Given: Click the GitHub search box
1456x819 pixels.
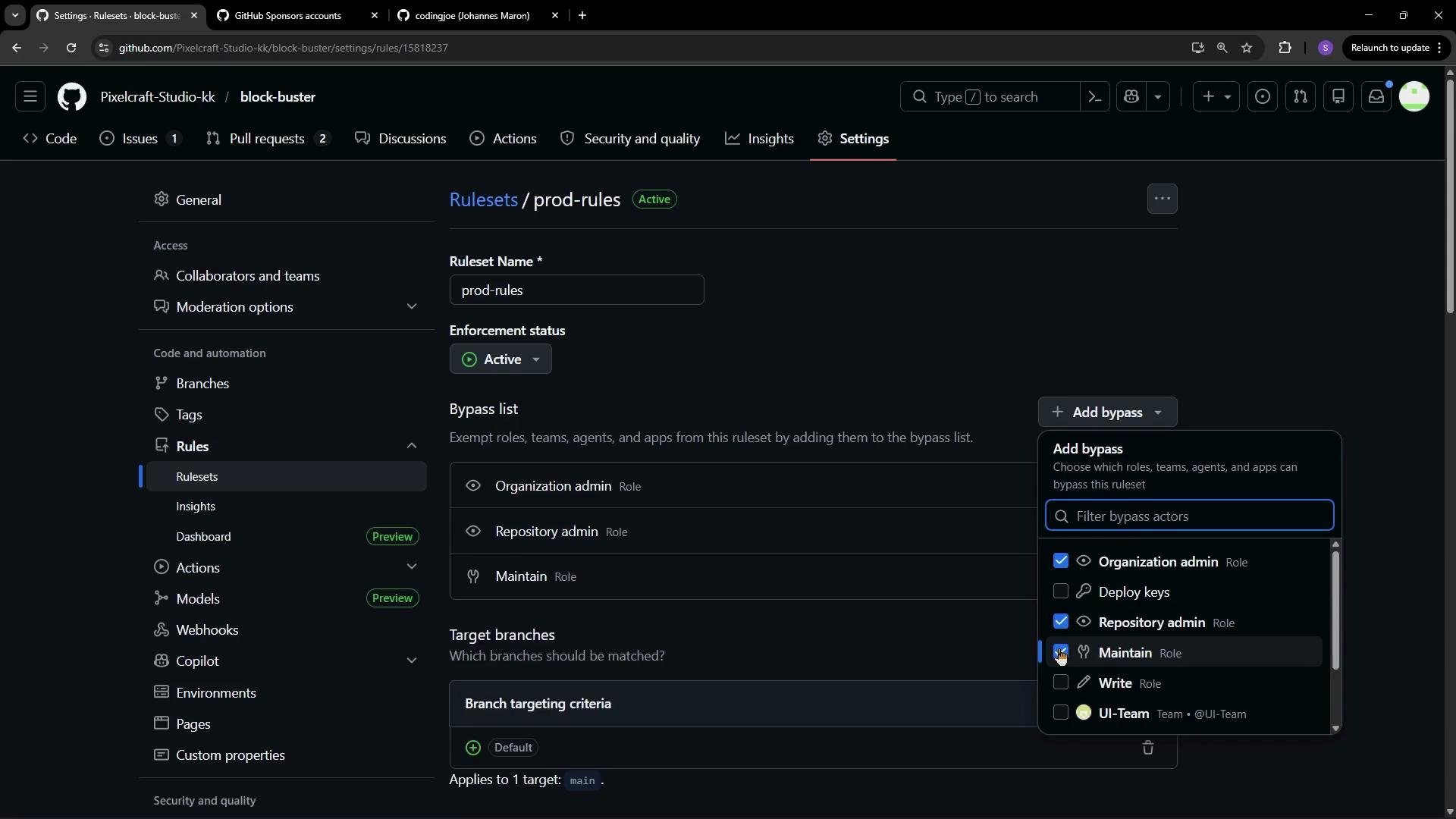Looking at the screenshot, I should coord(990,97).
